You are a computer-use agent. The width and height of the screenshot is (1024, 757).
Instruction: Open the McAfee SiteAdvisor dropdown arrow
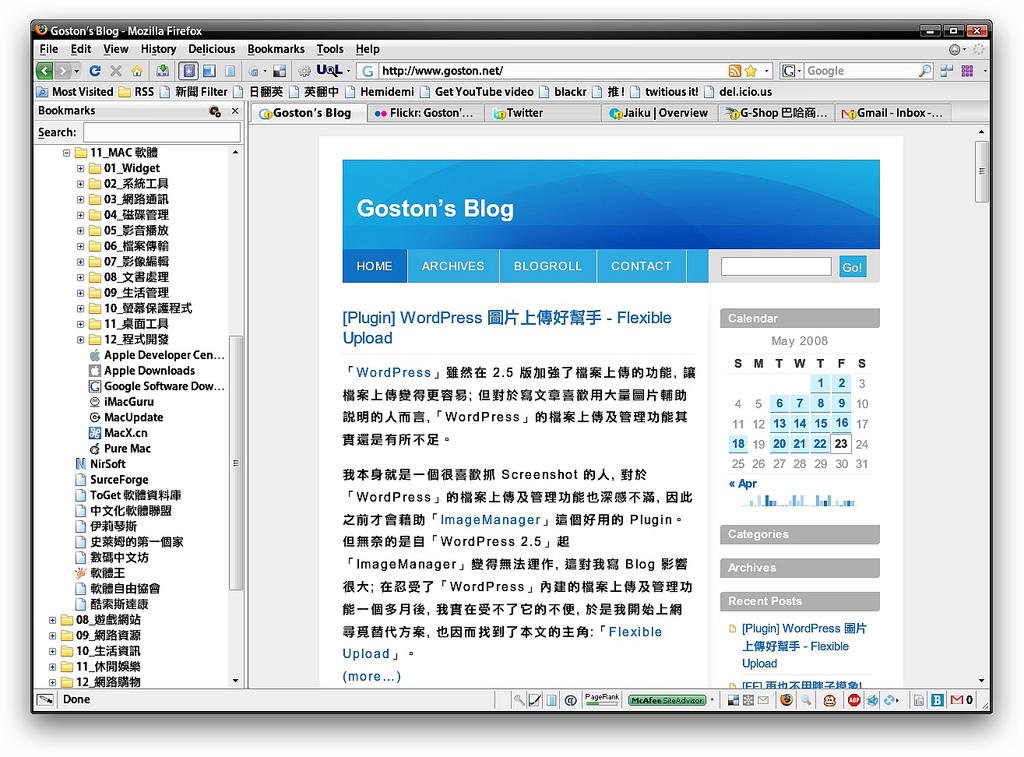(712, 700)
